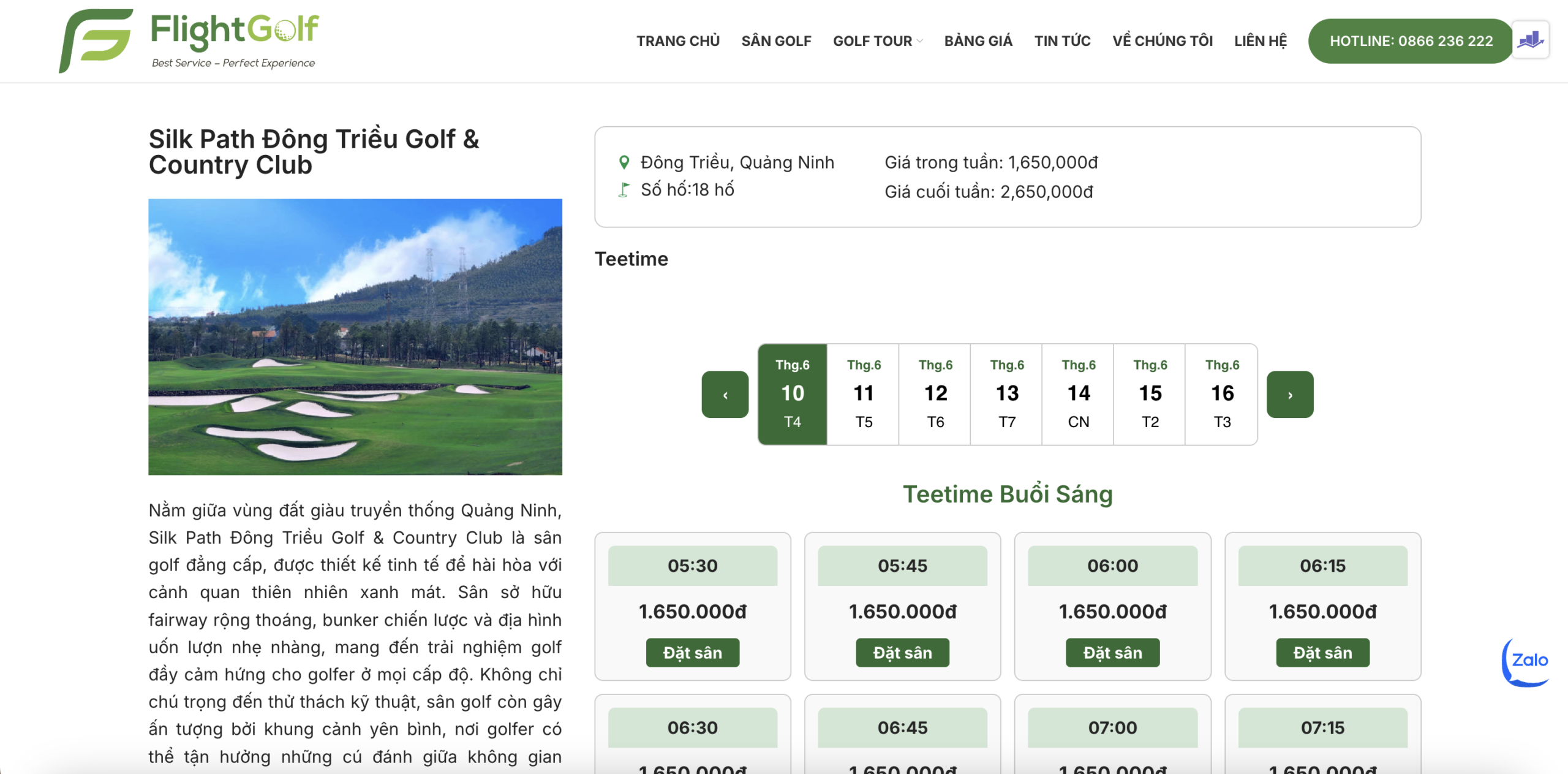Click the 06:00 slot price 1.650.000đ

(x=1113, y=612)
